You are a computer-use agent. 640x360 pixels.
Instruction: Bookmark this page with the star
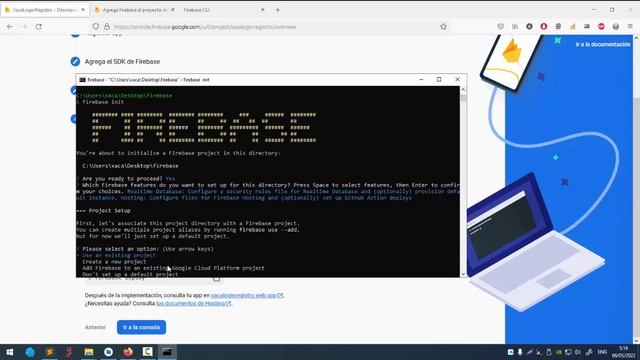tap(443, 27)
